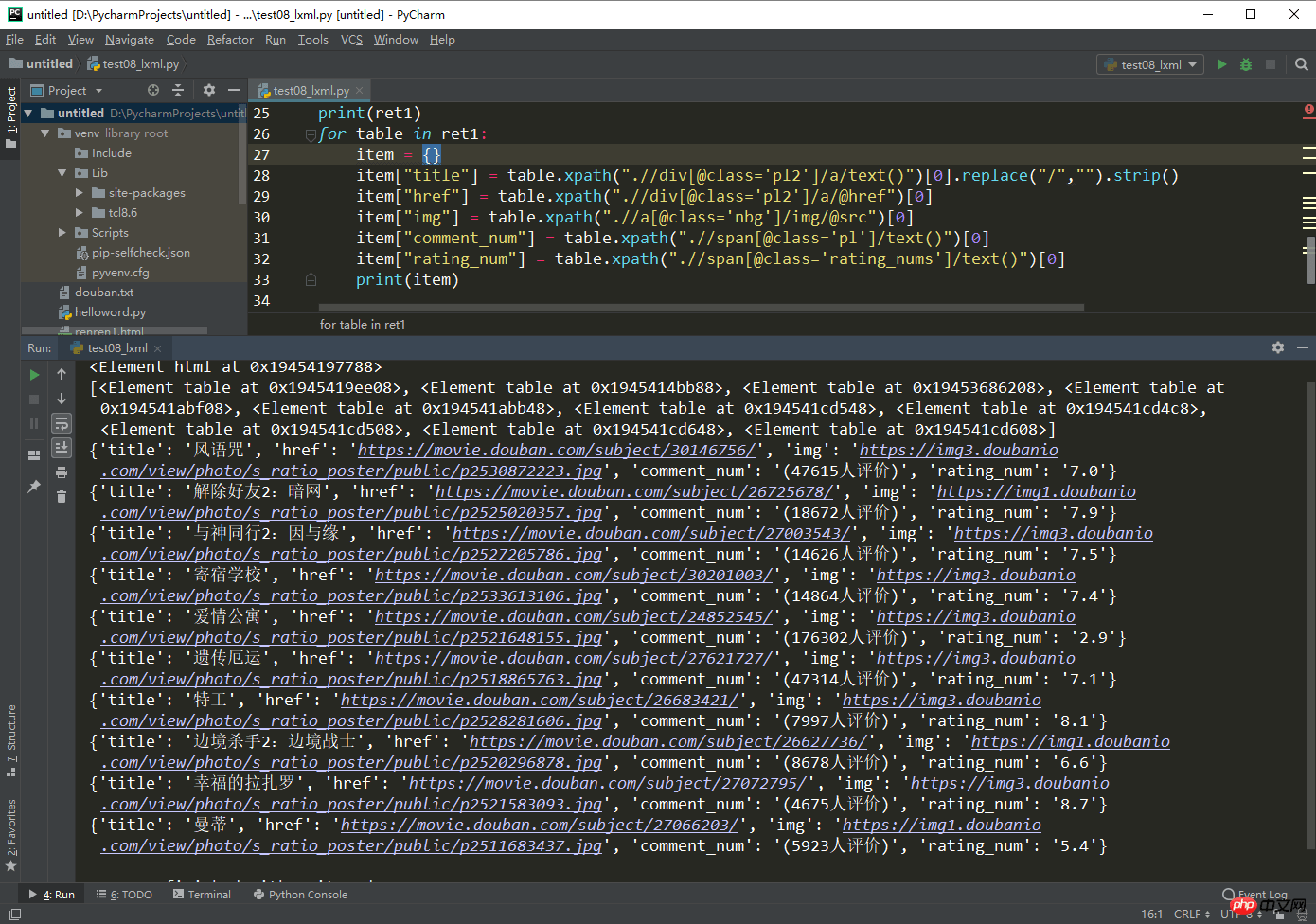Print the Run console output
Screen dimensions: 1316x924
[62, 471]
